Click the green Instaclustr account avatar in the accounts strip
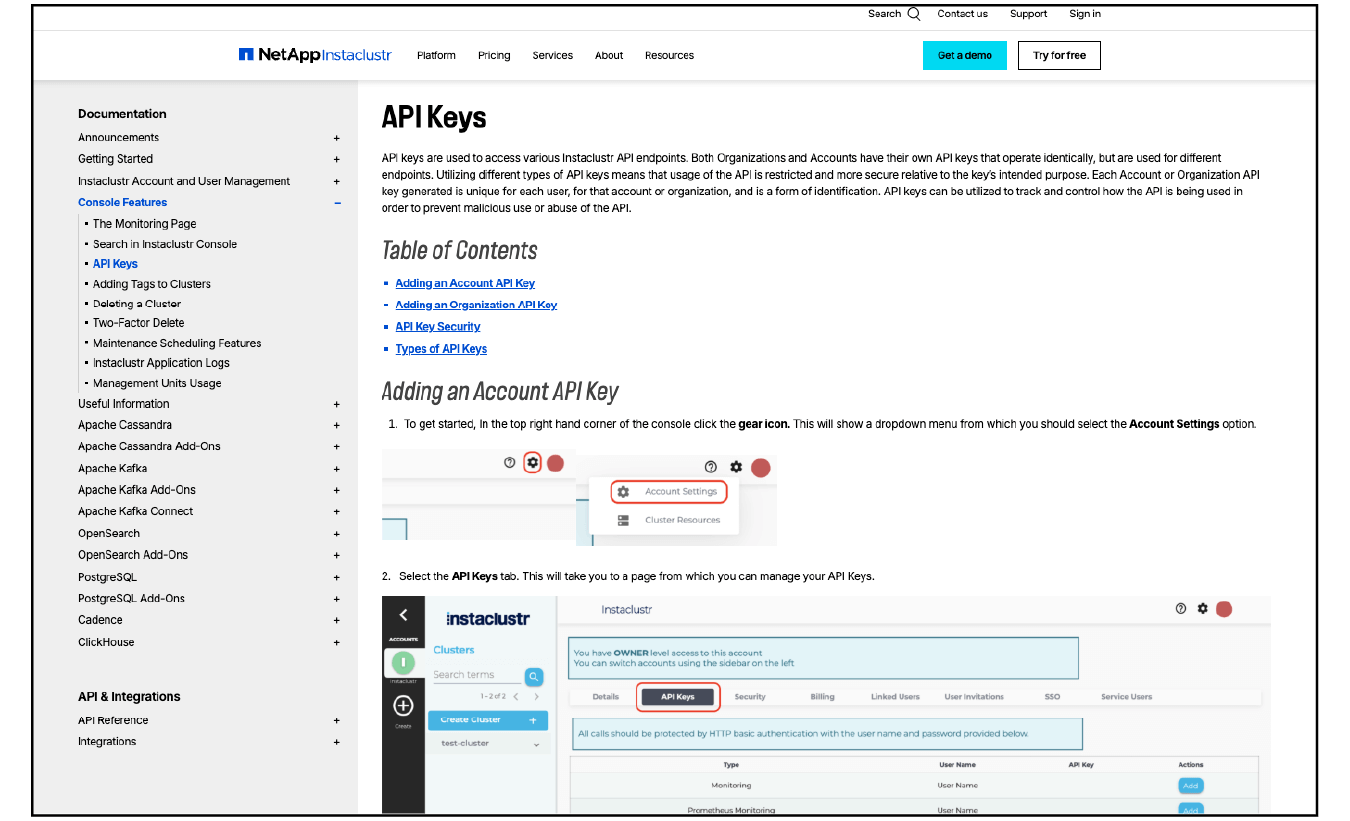Viewport: 1350px width, 821px height. click(404, 662)
